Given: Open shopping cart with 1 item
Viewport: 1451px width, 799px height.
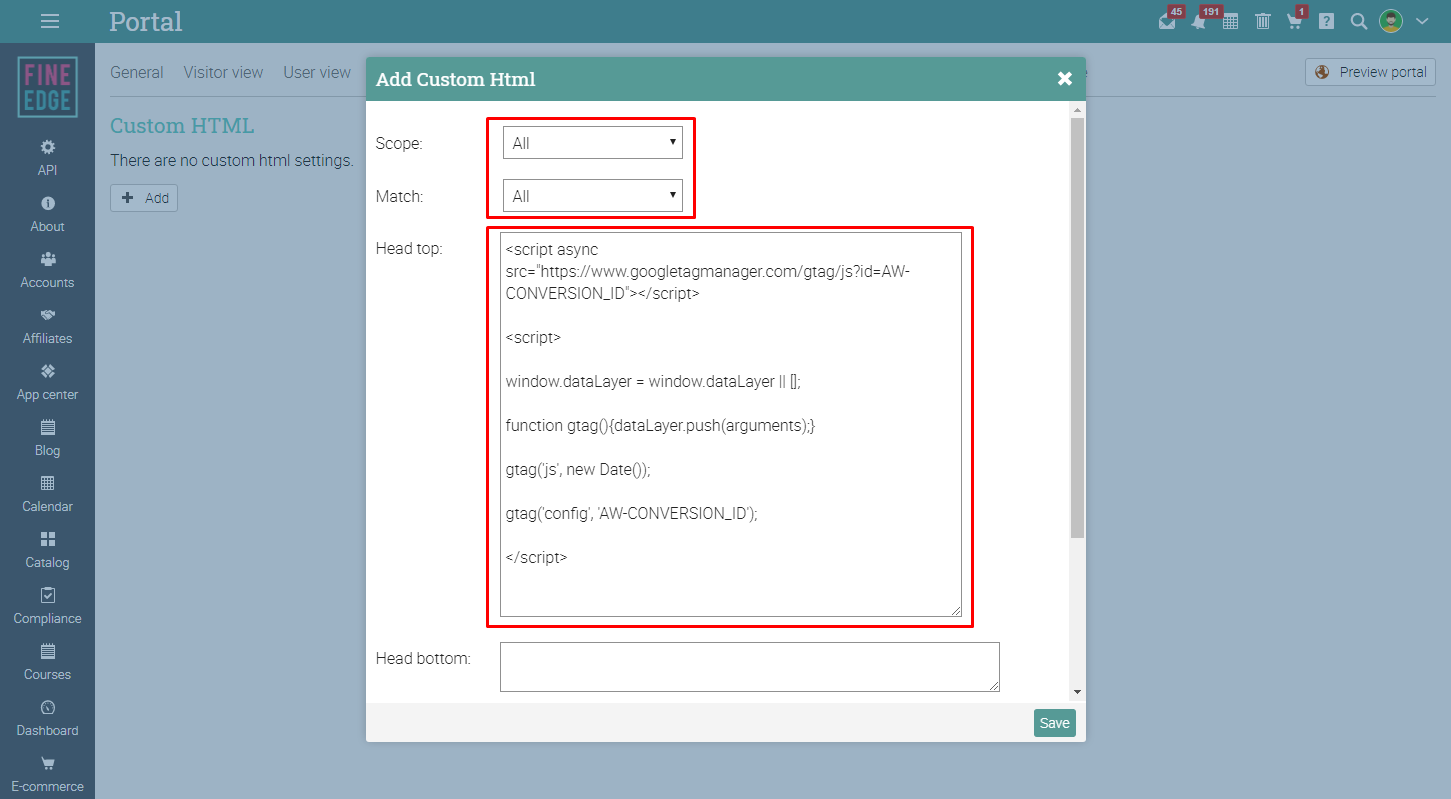Looking at the screenshot, I should click(1295, 21).
